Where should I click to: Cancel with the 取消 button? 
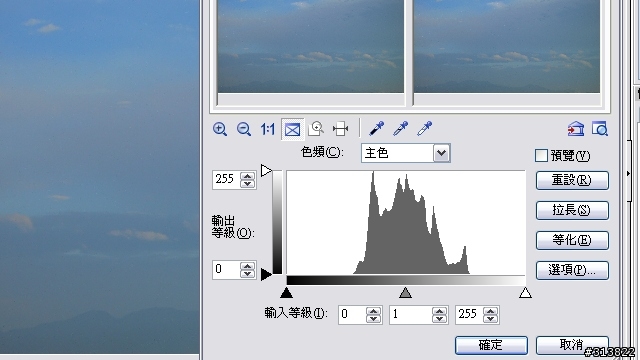[572, 345]
